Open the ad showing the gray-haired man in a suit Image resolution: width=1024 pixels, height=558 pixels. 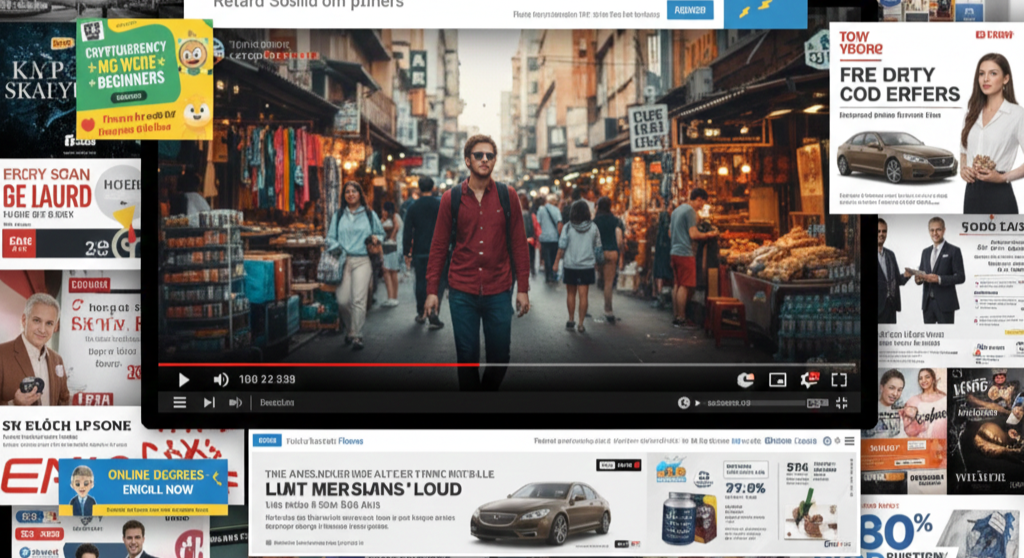[x=70, y=338]
